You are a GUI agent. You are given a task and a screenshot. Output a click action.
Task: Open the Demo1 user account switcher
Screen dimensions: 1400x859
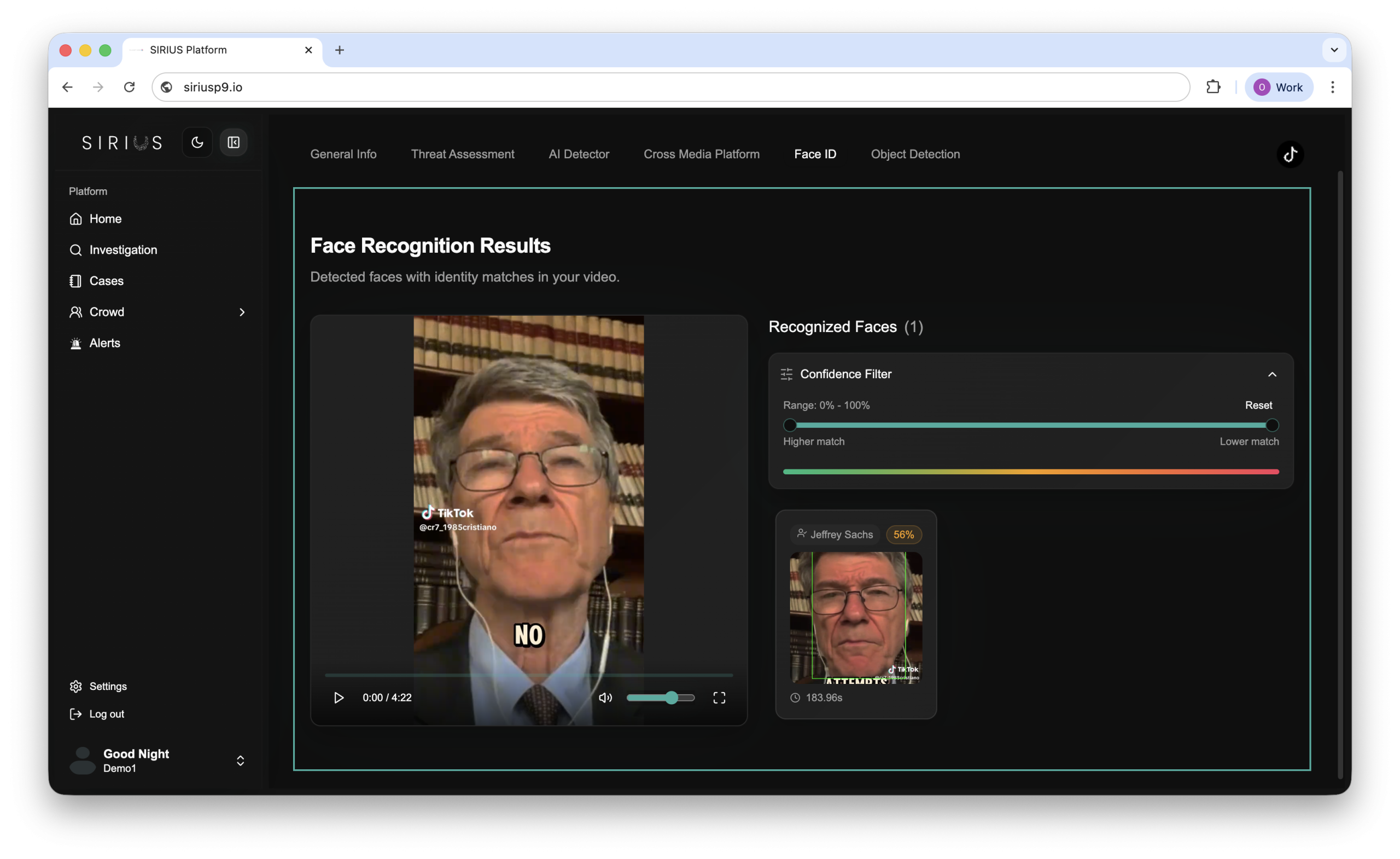(x=240, y=761)
